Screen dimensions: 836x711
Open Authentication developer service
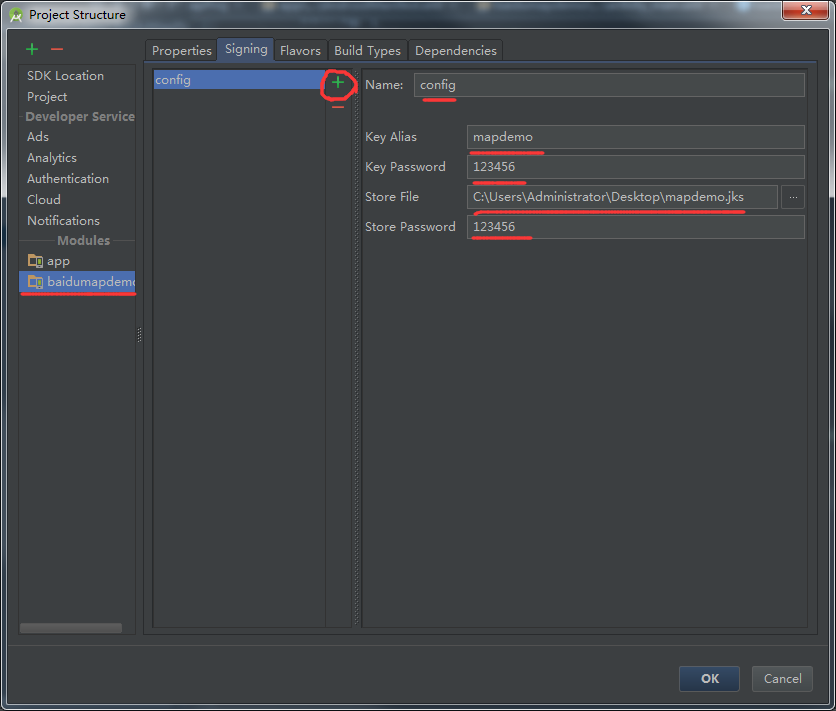click(68, 179)
